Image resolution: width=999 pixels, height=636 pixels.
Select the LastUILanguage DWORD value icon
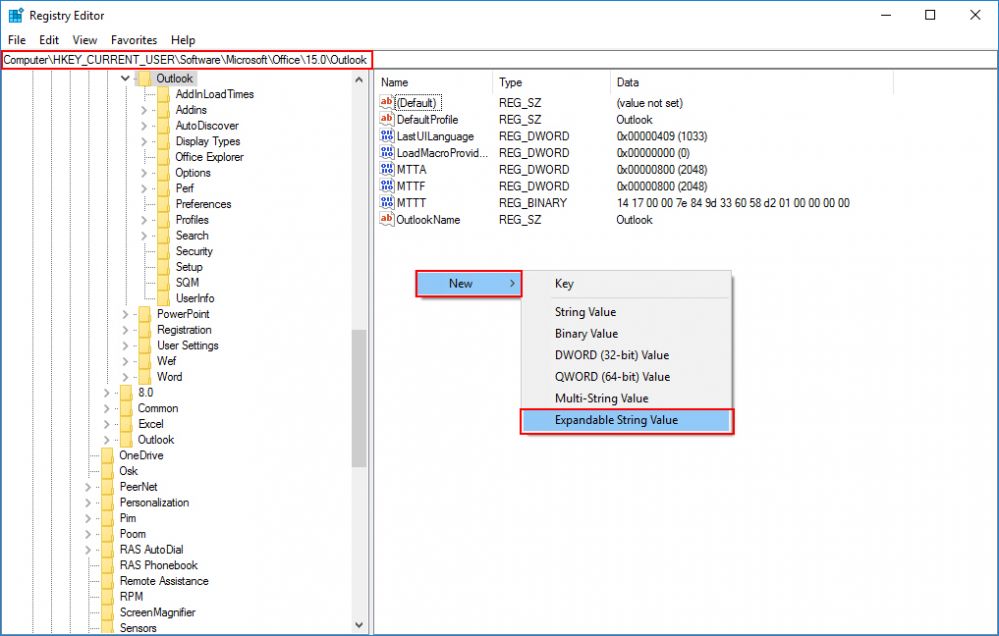click(x=386, y=136)
